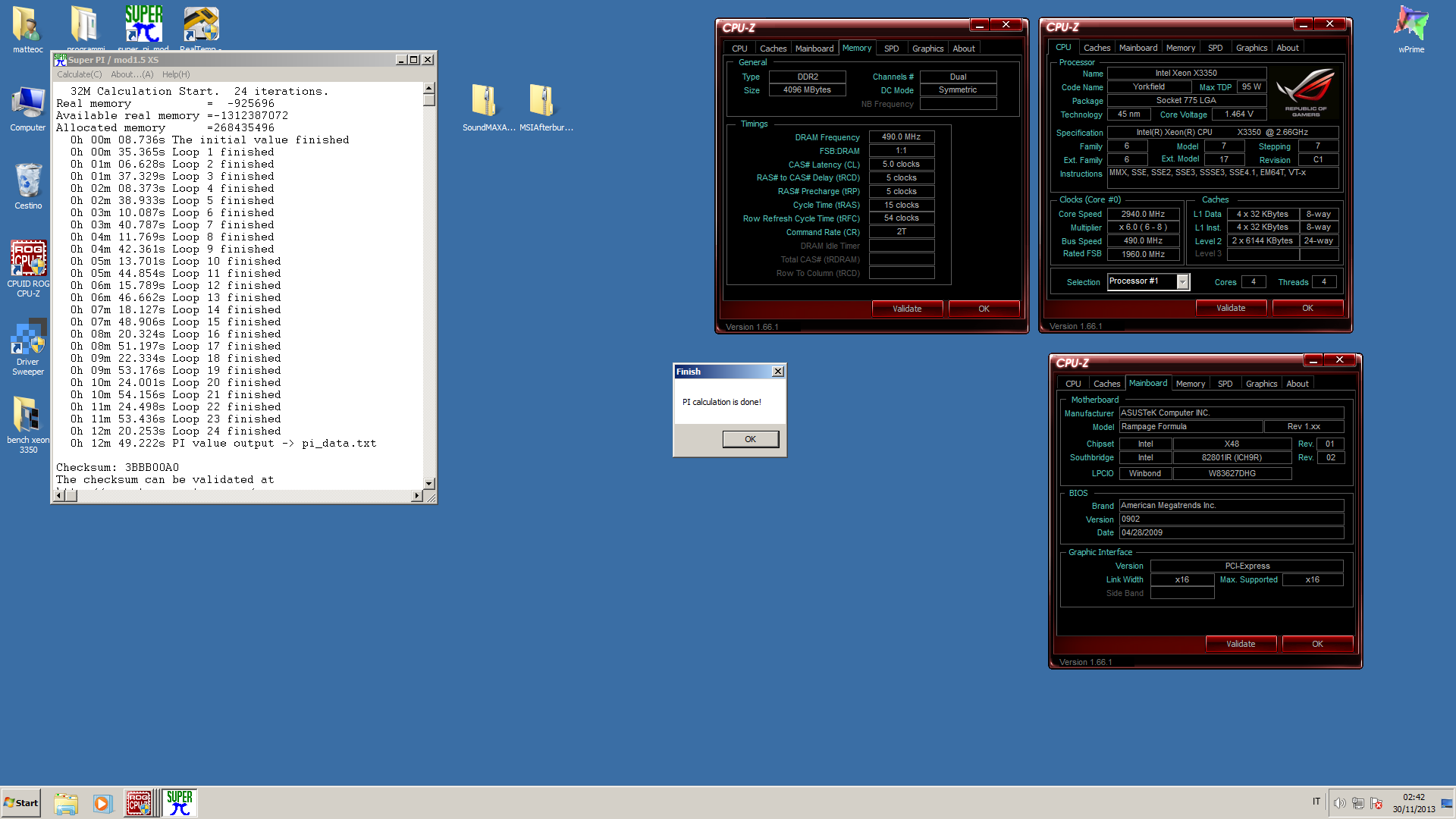Screen dimensions: 1456x819
Task: Click the Super PI vertical scrollbar up arrow
Action: coord(429,88)
